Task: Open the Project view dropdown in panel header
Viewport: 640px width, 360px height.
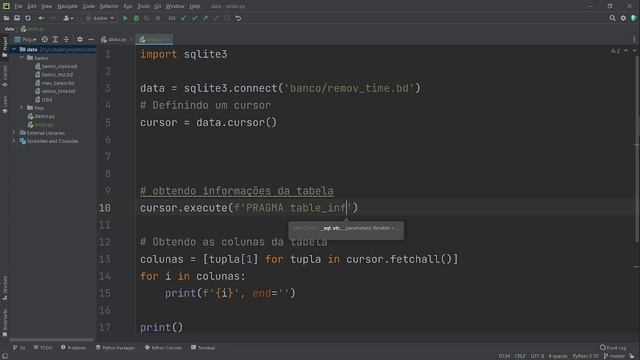Action: coord(25,39)
